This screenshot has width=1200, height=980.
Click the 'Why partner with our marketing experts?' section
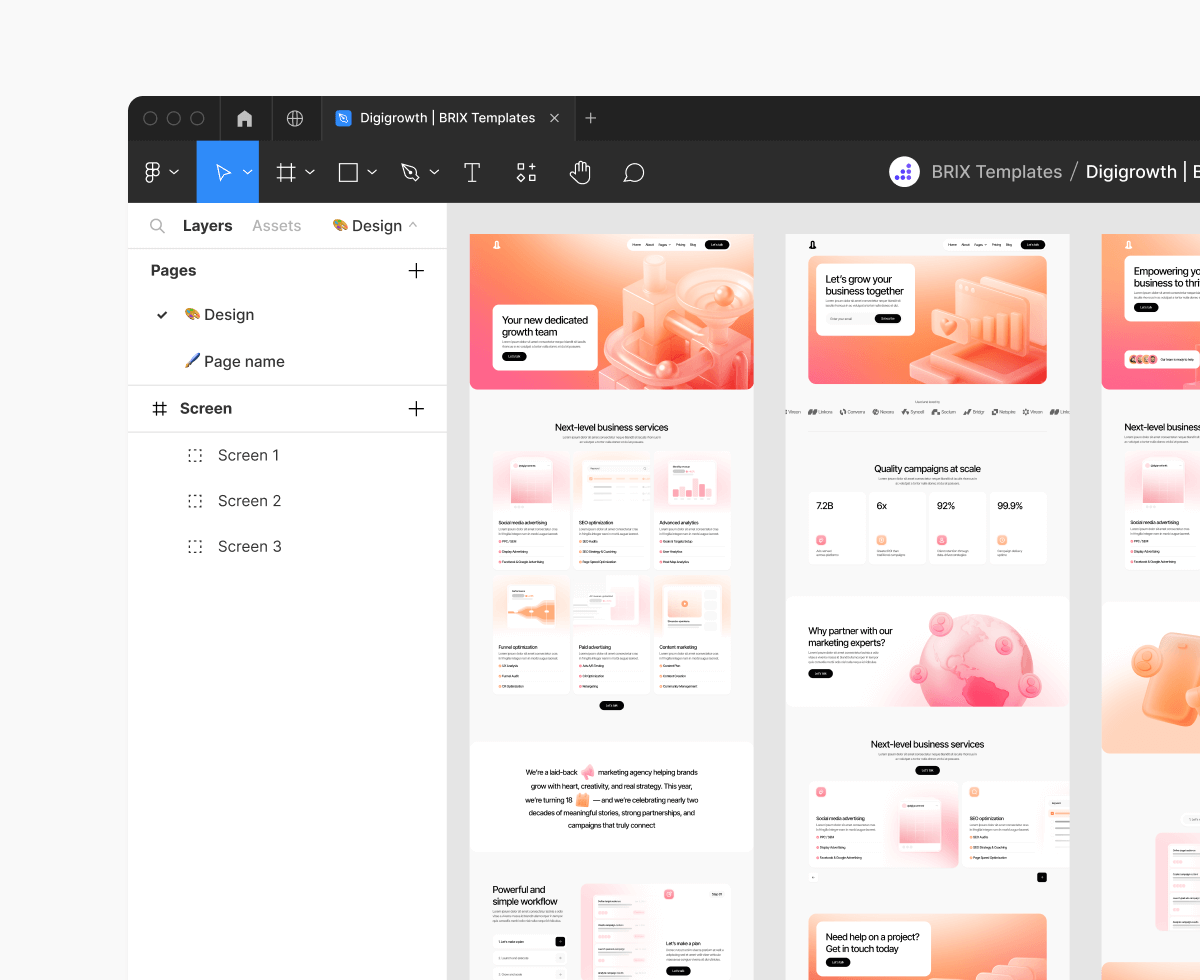pos(928,652)
